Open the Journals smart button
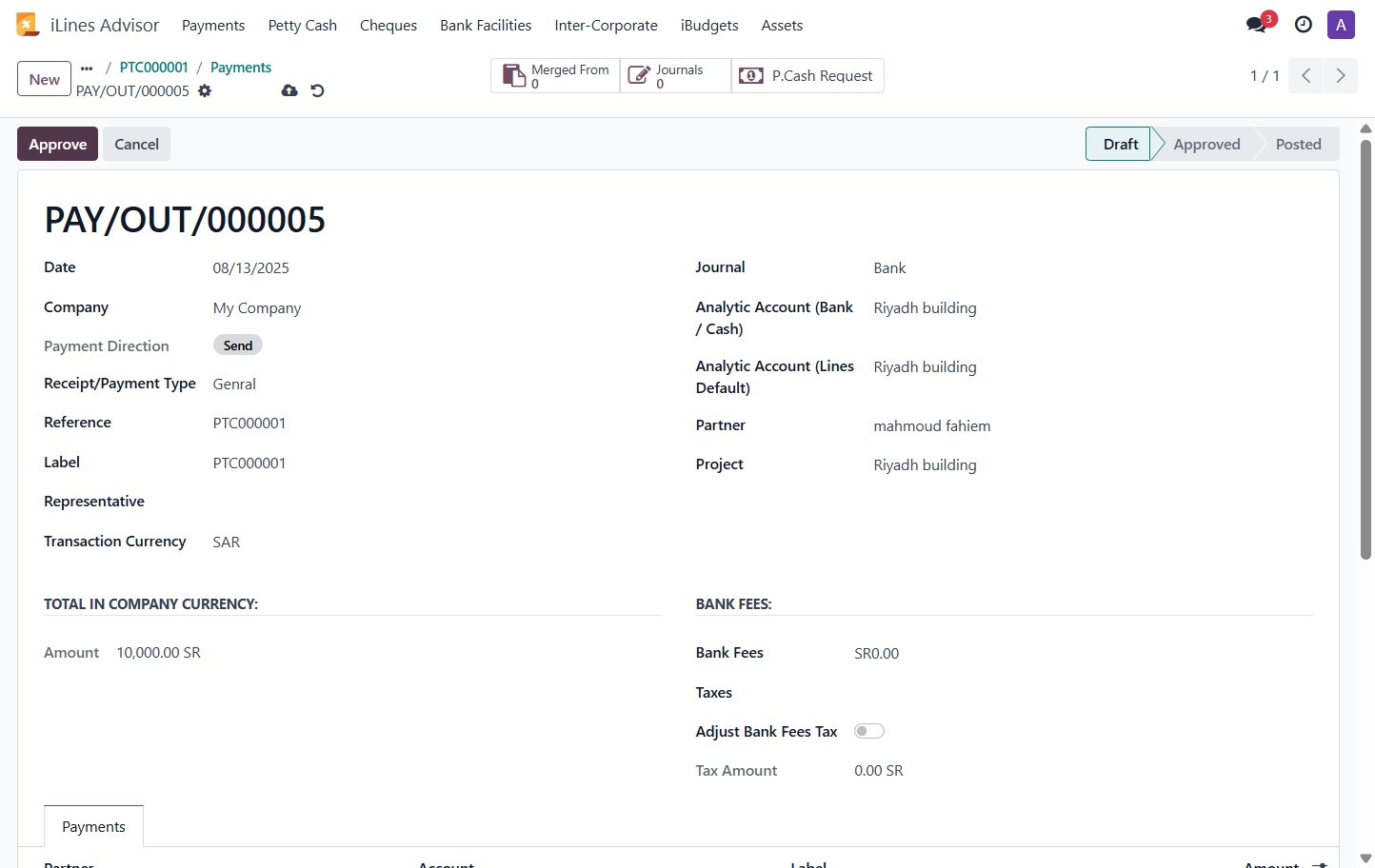The height and width of the screenshot is (868, 1375). tap(675, 76)
